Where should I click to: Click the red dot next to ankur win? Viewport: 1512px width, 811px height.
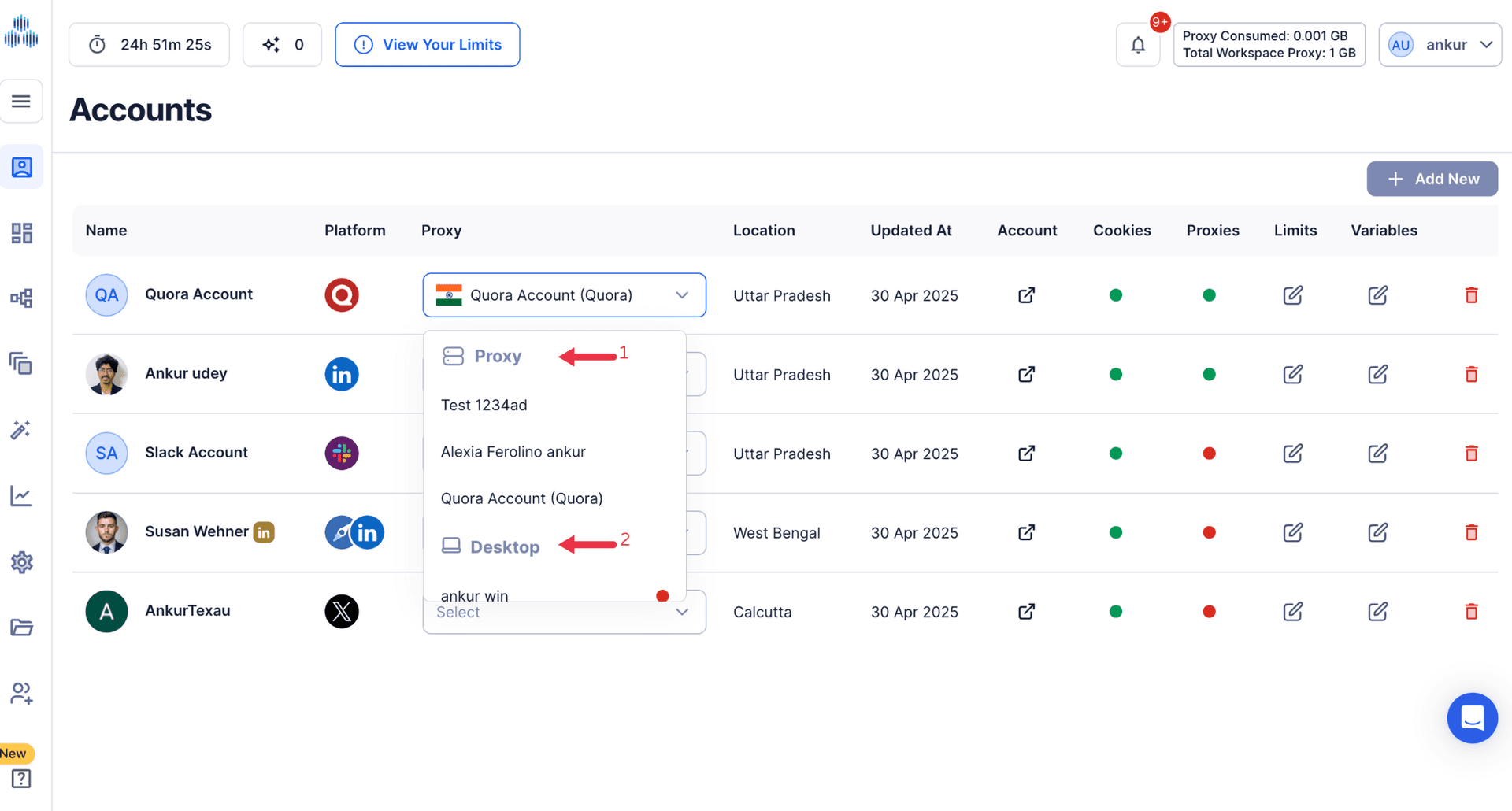coord(662,595)
